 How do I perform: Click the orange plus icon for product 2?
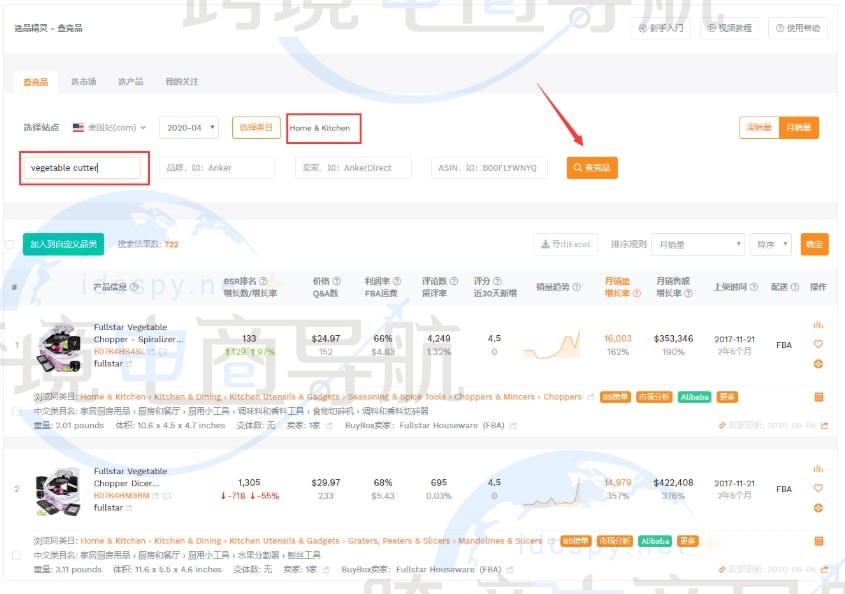pyautogui.click(x=818, y=507)
